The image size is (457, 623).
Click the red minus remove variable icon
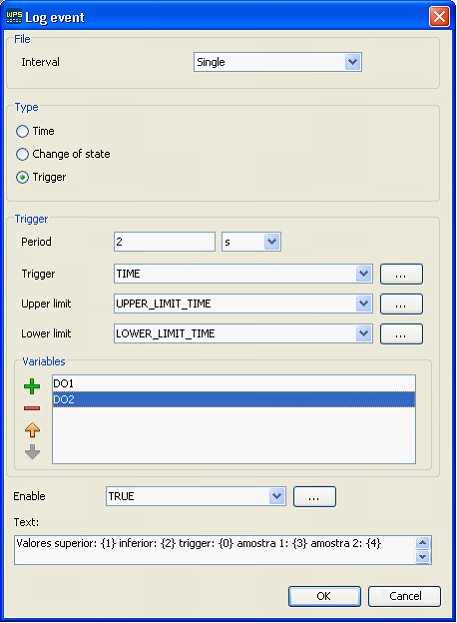click(32, 408)
